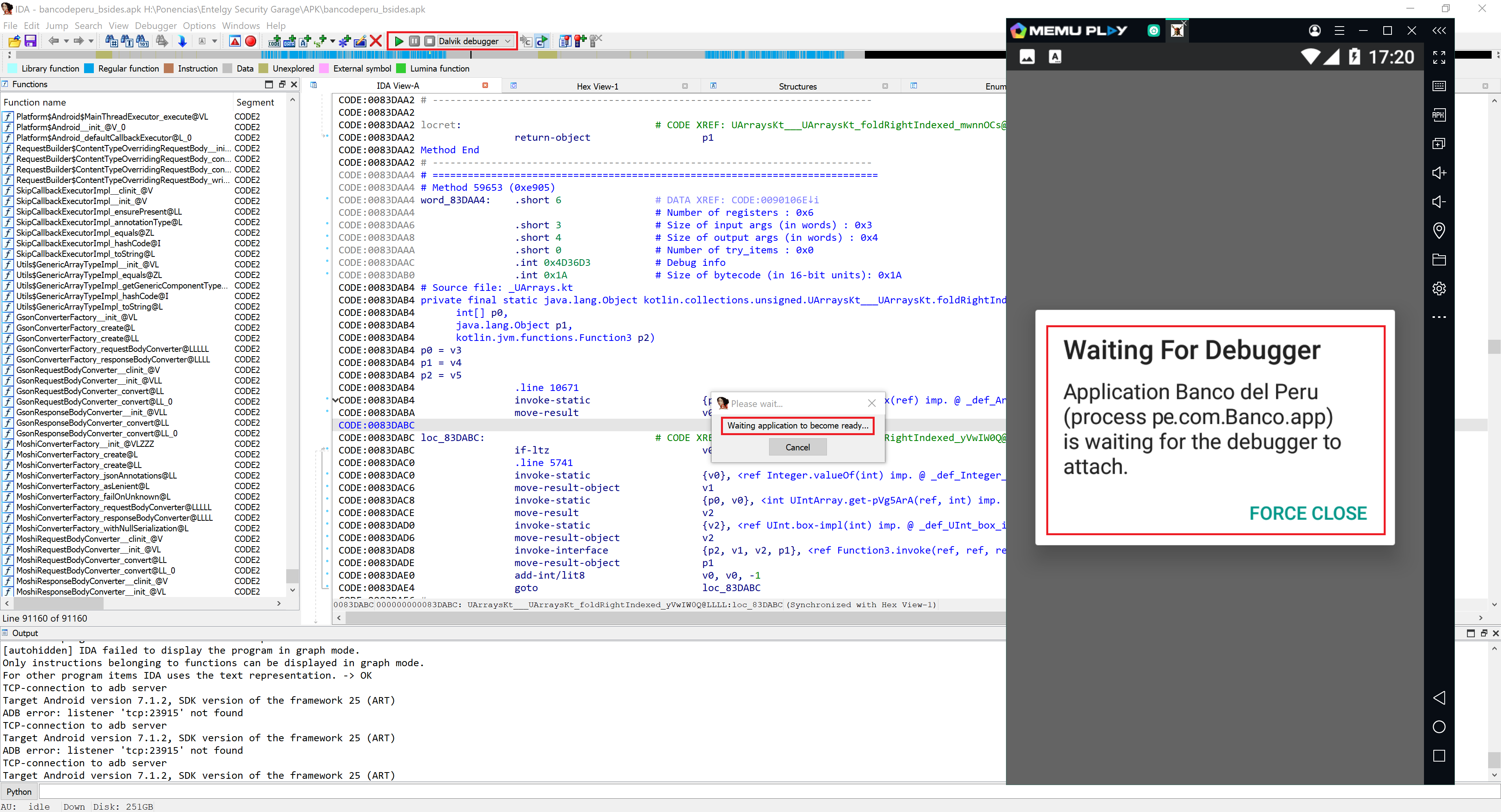Close the IDA View-A tab
Viewport: 1501px width, 812px height.
tap(485, 86)
